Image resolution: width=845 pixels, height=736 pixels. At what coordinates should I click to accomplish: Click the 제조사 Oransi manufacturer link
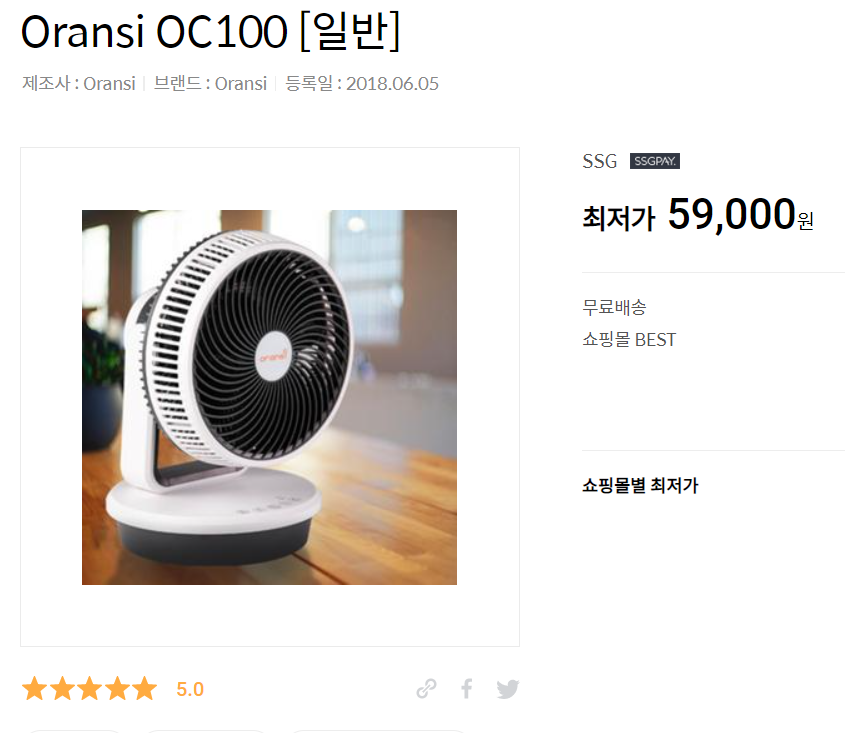click(x=79, y=84)
